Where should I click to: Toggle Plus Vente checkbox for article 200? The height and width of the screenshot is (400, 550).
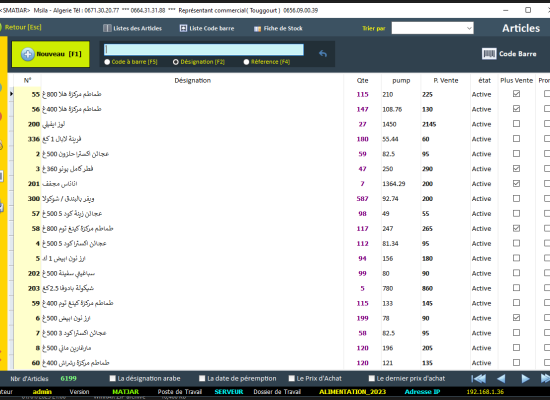[516, 124]
